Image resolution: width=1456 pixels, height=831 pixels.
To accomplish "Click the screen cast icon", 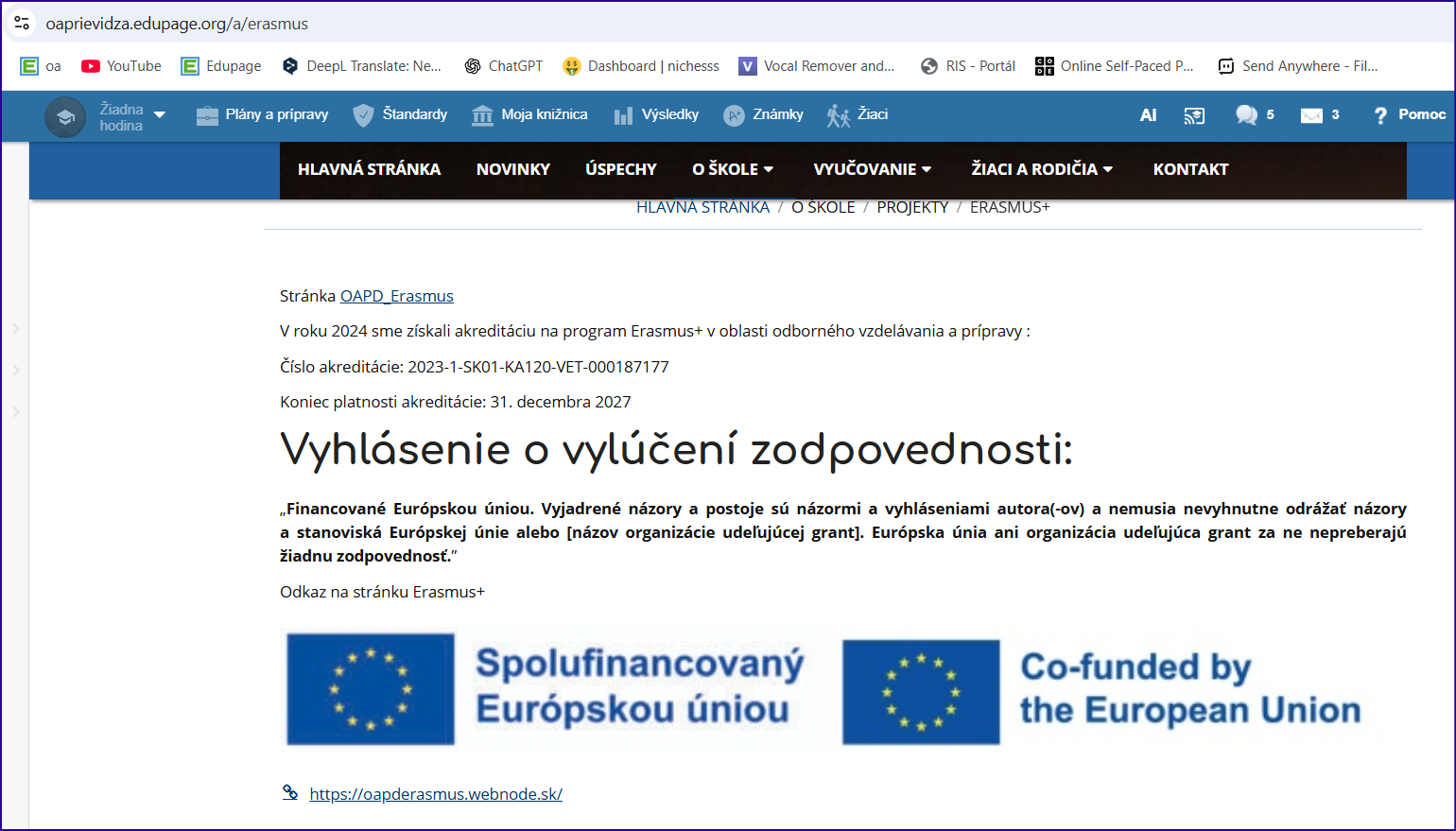I will (1194, 115).
